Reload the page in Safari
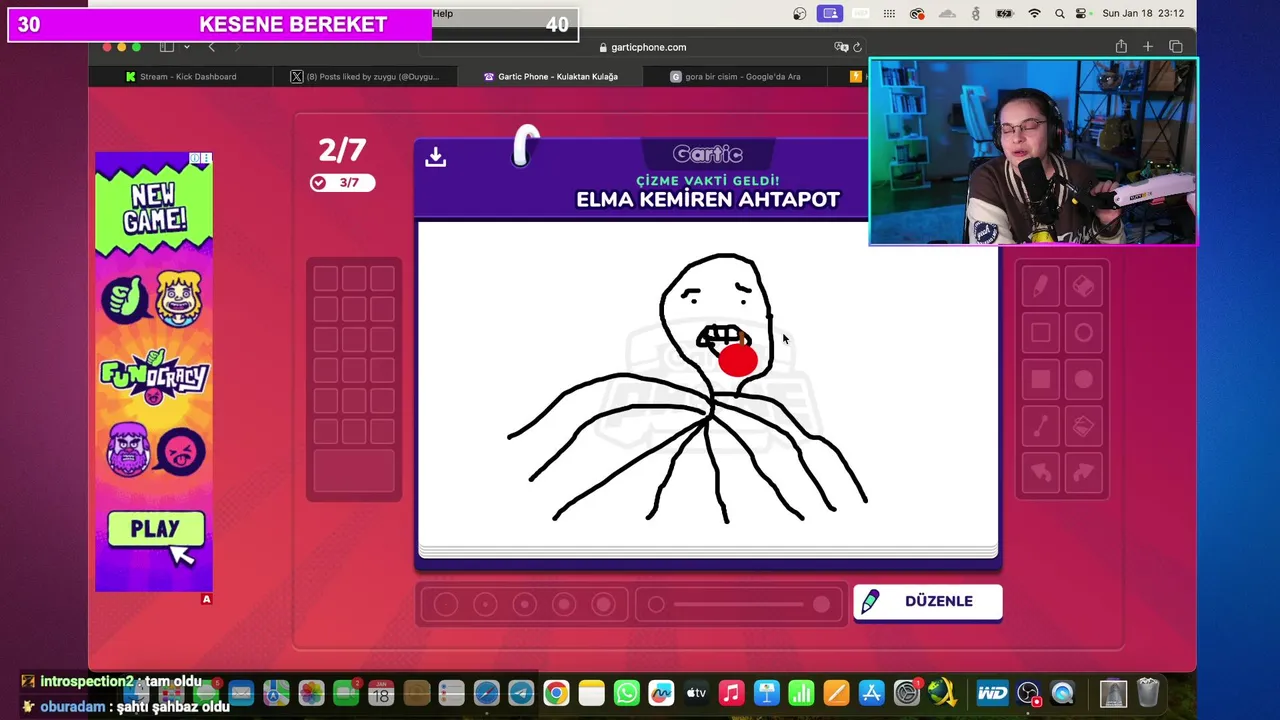Image resolution: width=1280 pixels, height=720 pixels. [857, 47]
